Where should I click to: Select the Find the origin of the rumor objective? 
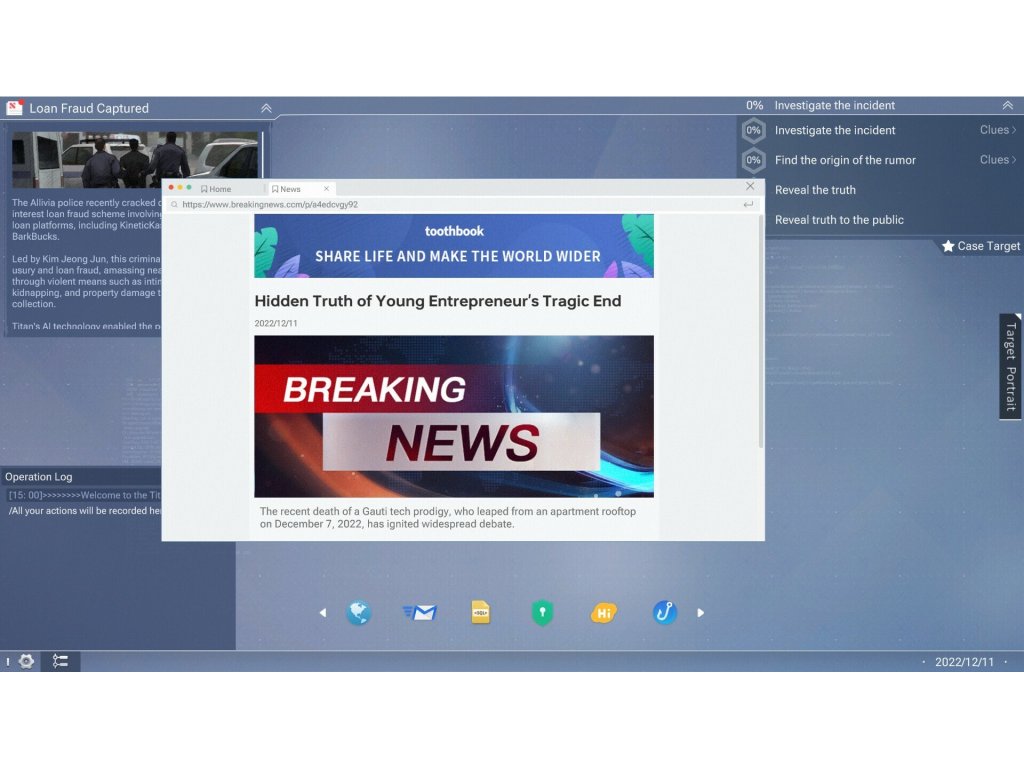point(845,160)
